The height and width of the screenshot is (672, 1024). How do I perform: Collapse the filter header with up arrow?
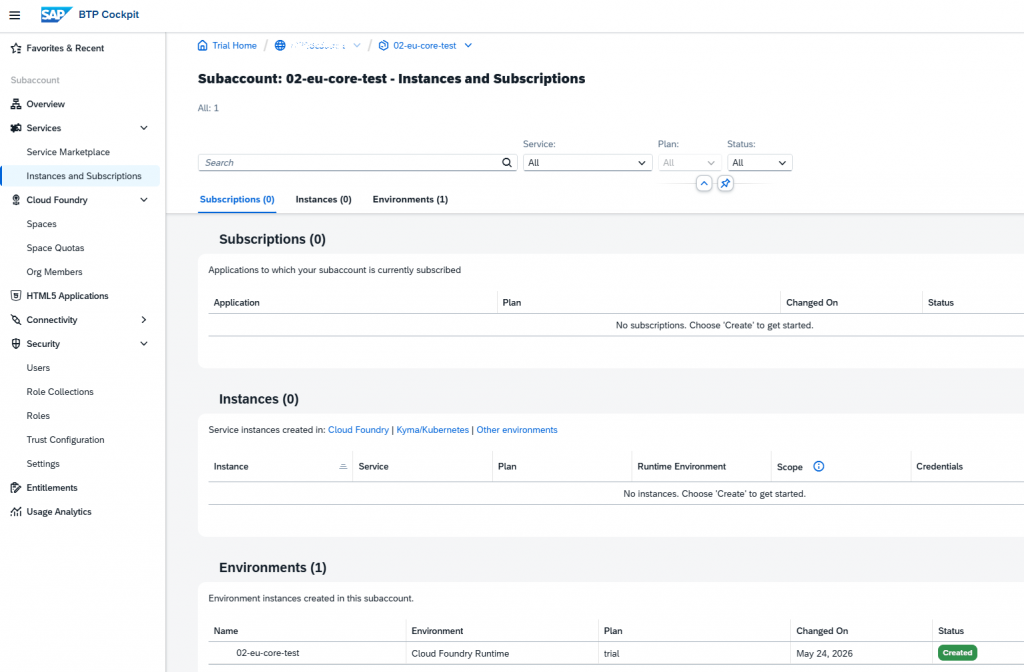703,184
